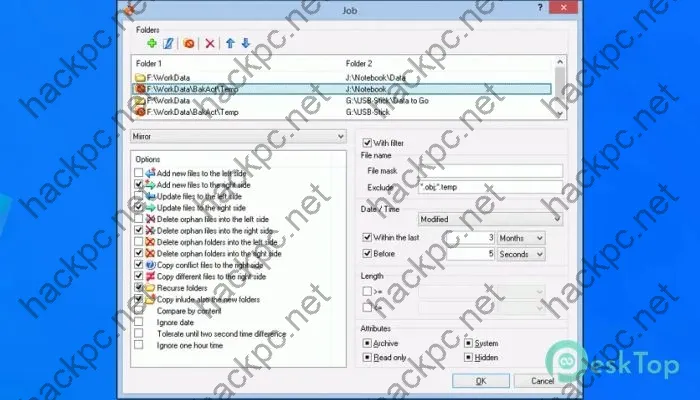Enable Add new files to the left side
The height and width of the screenshot is (400, 700).
139,174
